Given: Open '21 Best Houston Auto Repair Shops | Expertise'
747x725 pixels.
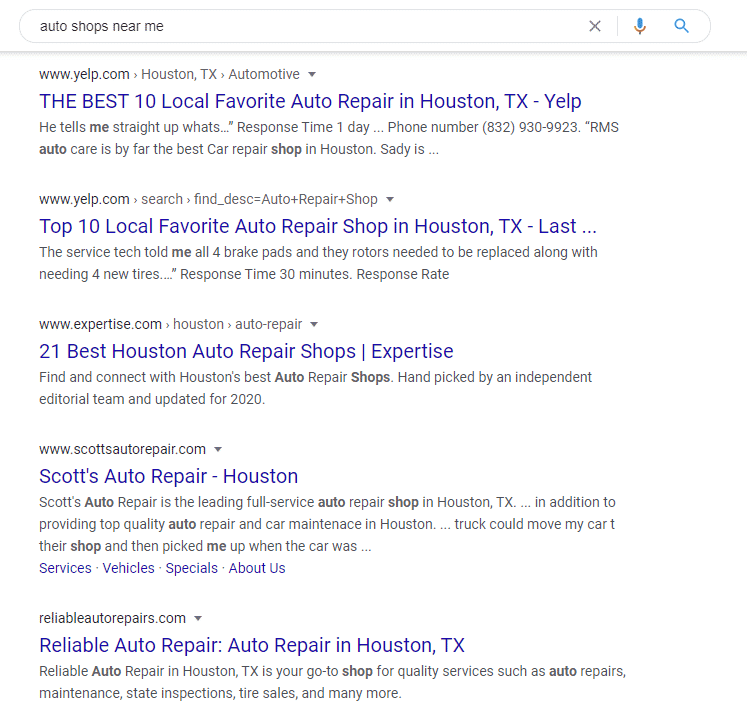Looking at the screenshot, I should pos(246,351).
